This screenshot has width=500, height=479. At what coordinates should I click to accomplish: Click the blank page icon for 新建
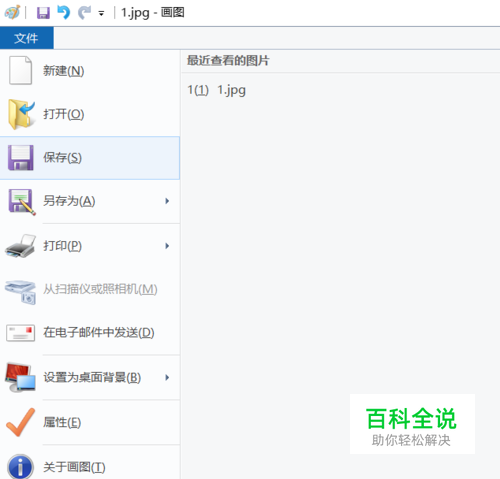(21, 70)
